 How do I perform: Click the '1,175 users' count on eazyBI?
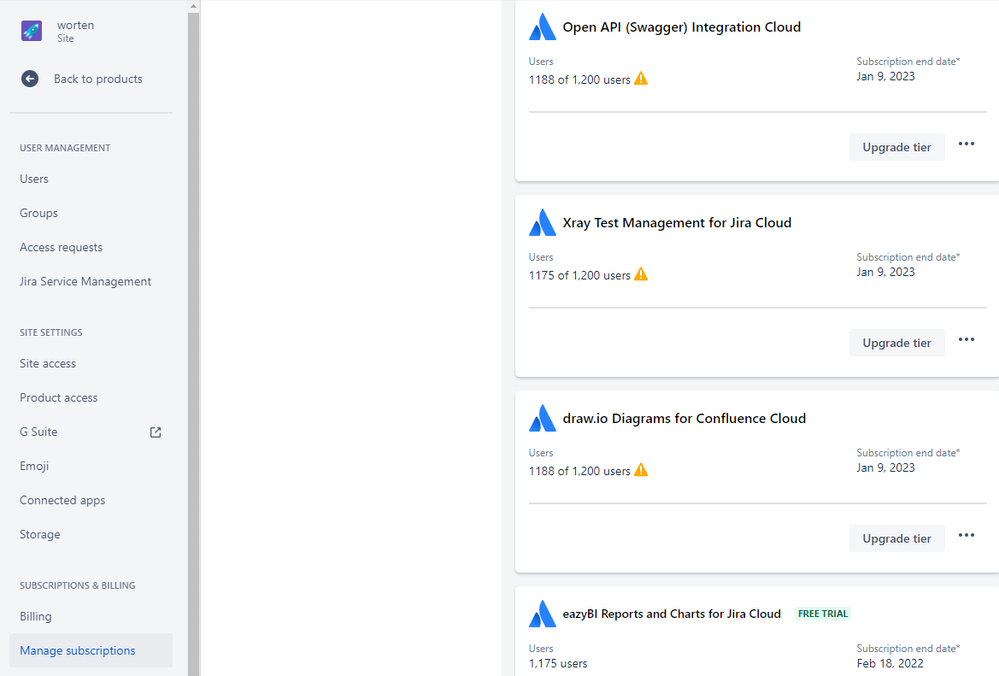[558, 663]
